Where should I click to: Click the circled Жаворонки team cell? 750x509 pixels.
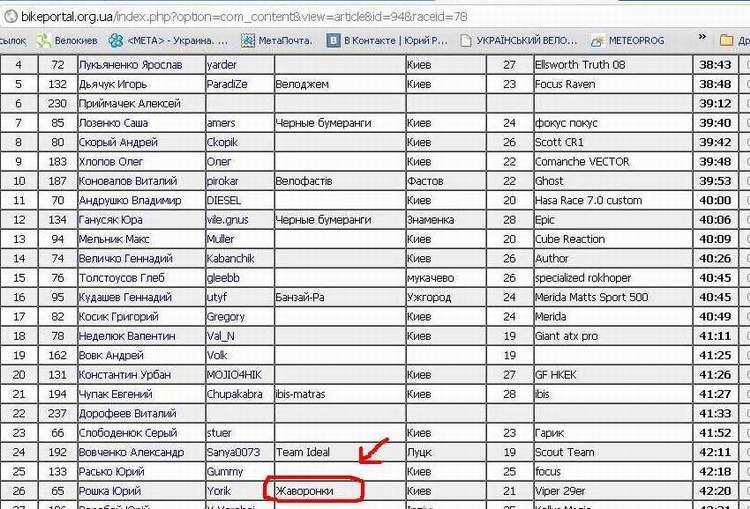(314, 491)
